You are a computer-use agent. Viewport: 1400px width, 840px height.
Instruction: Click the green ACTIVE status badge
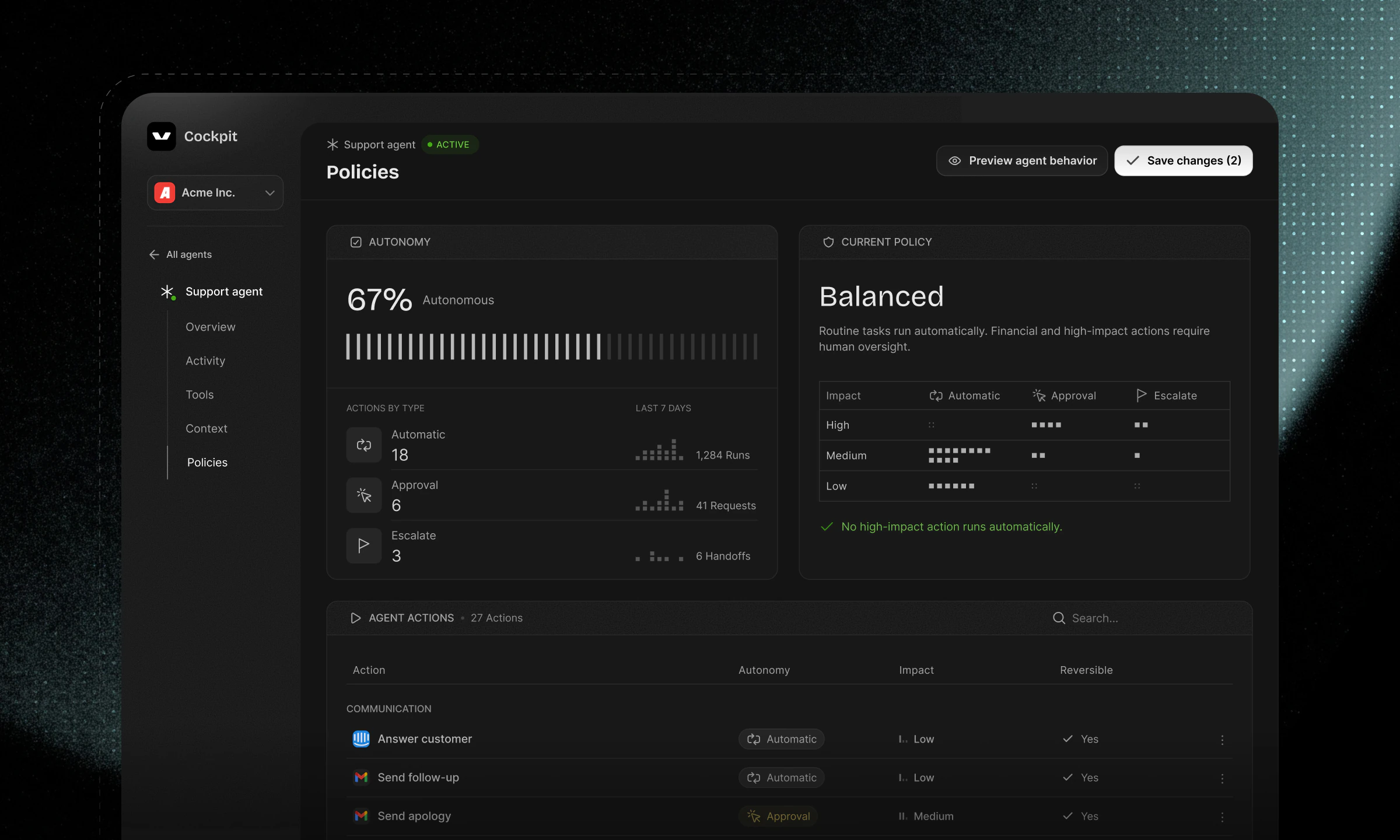point(449,144)
